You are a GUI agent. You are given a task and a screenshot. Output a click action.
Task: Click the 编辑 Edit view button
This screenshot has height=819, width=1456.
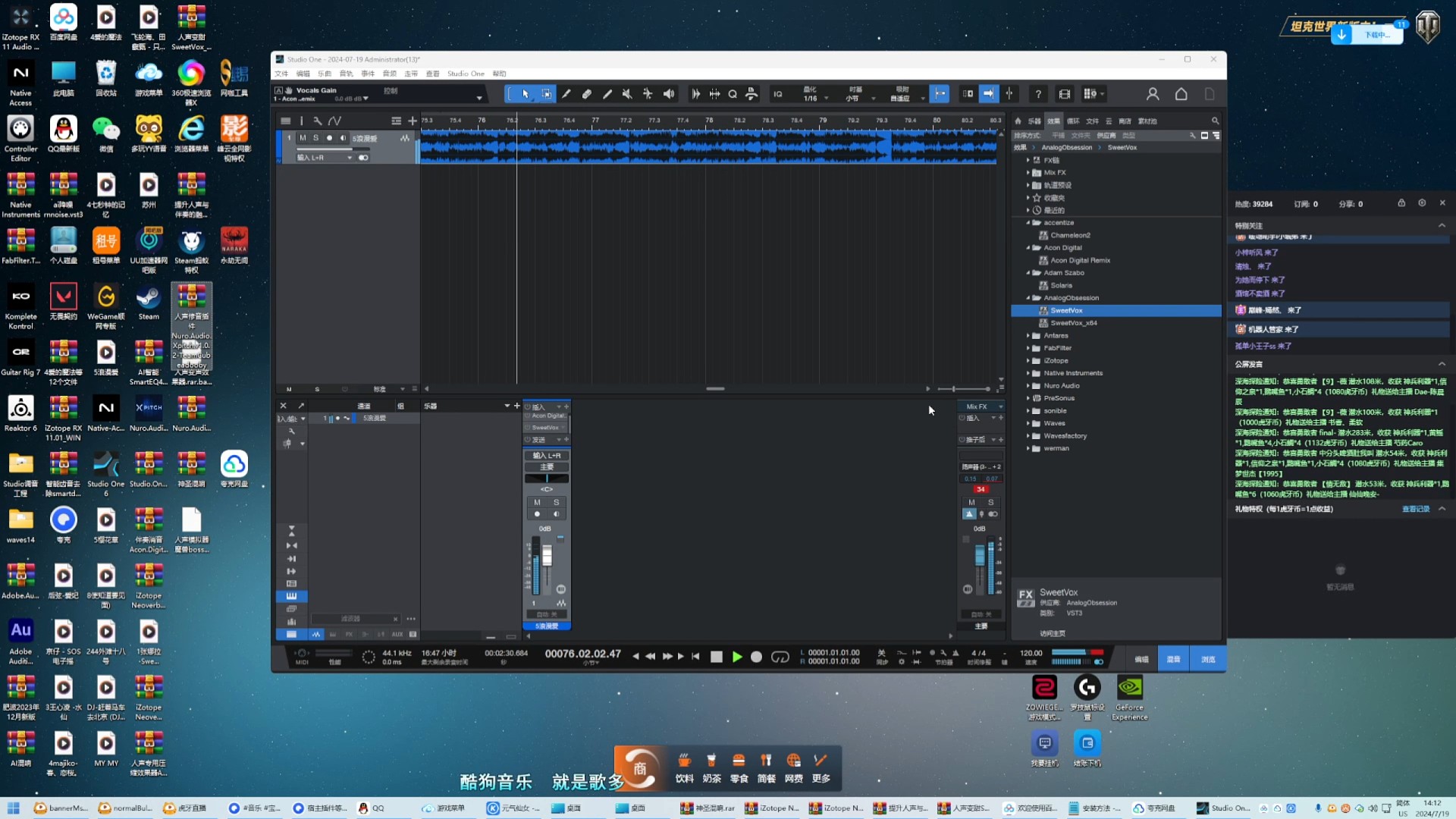[1141, 659]
